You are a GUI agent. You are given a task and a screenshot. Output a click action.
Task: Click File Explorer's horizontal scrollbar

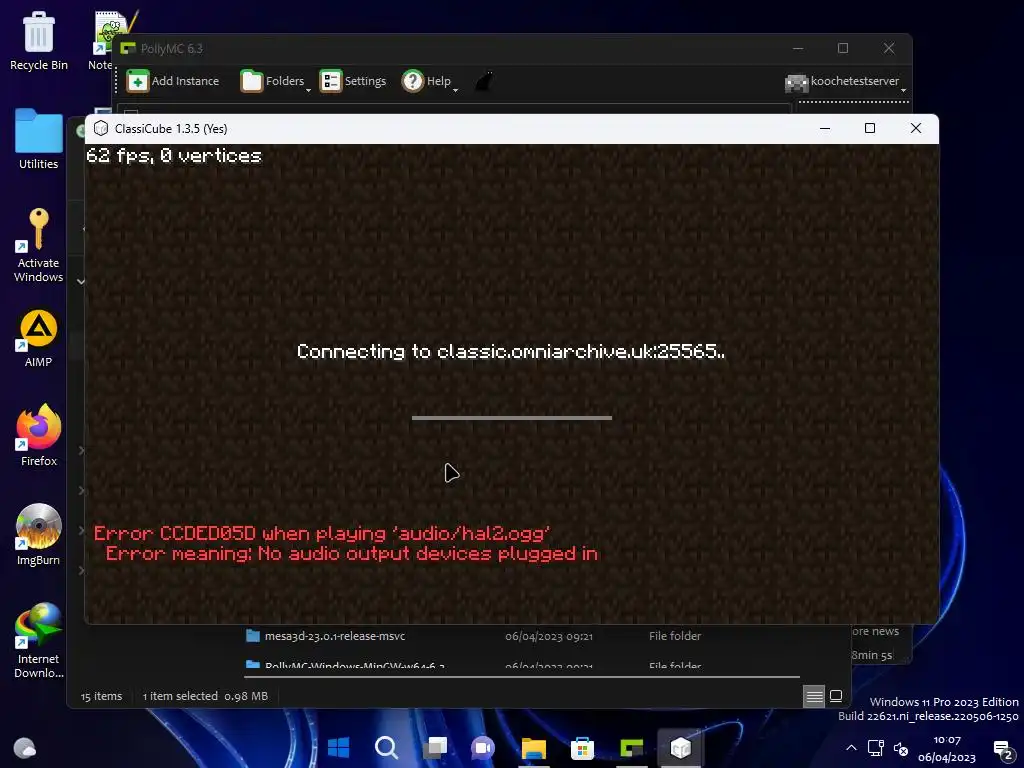(522, 677)
